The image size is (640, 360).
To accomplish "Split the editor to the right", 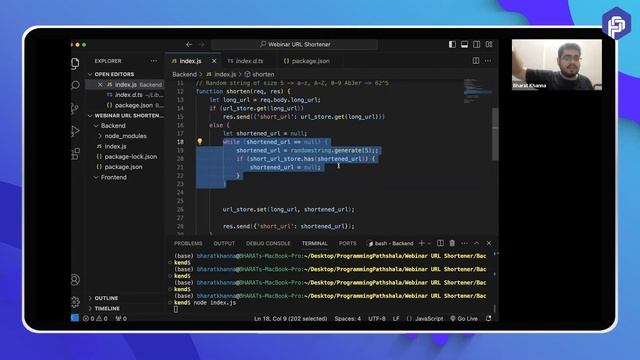I will point(476,61).
